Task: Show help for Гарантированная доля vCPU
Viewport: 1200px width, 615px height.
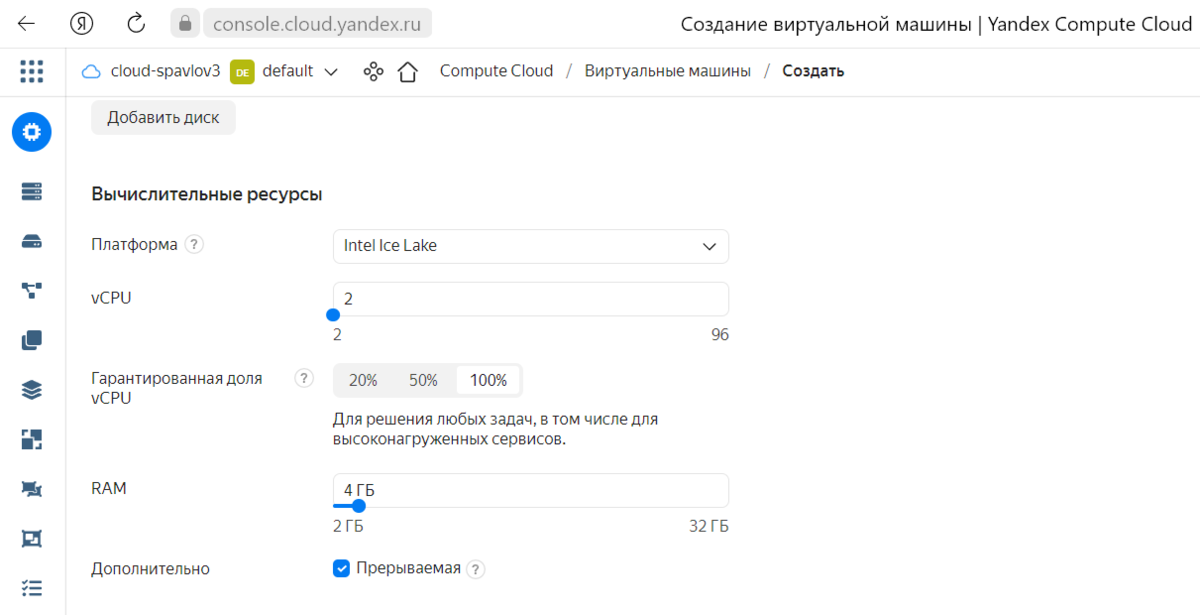Action: coord(304,379)
